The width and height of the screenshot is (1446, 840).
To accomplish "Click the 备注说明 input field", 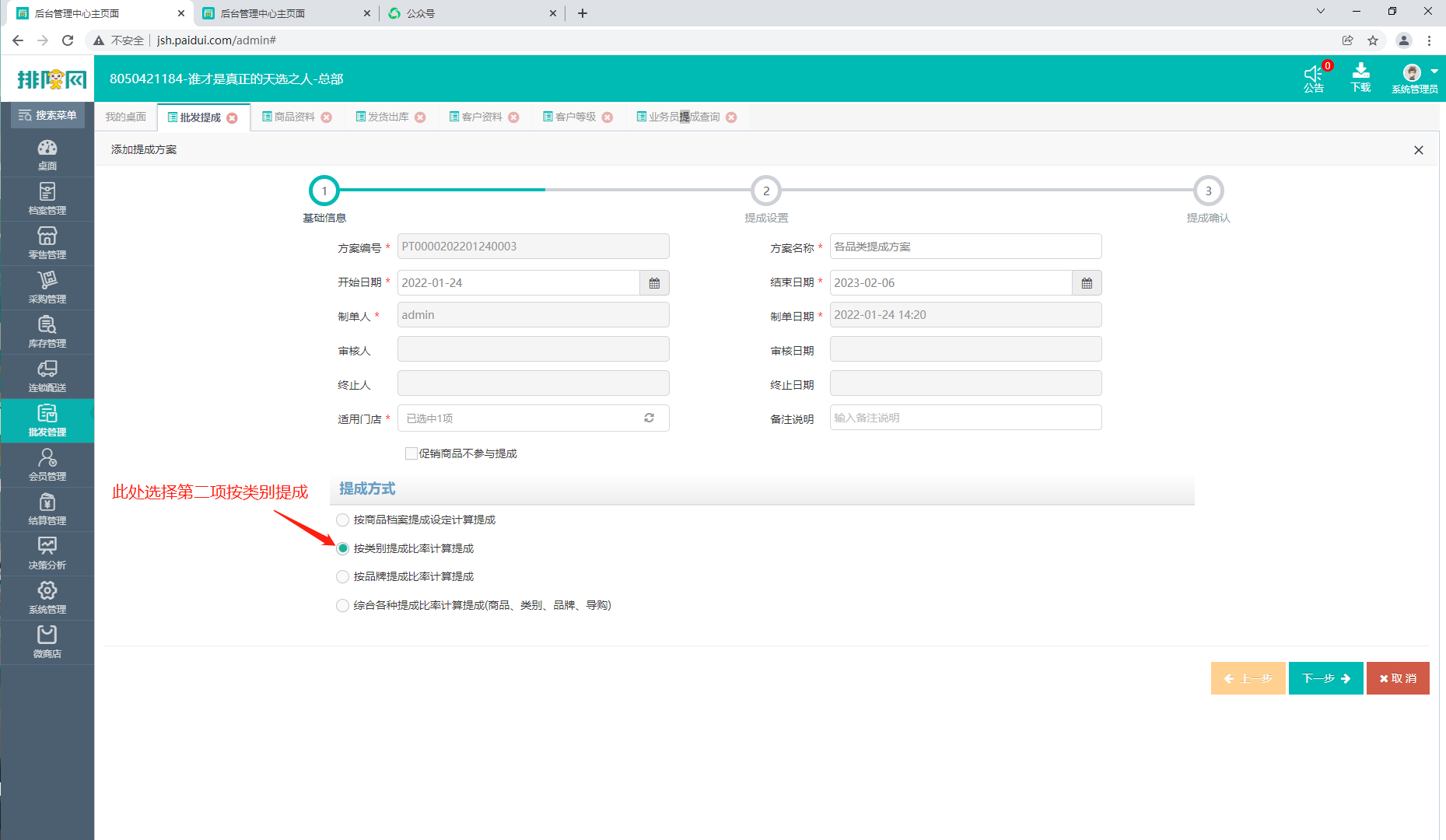I will [x=965, y=418].
